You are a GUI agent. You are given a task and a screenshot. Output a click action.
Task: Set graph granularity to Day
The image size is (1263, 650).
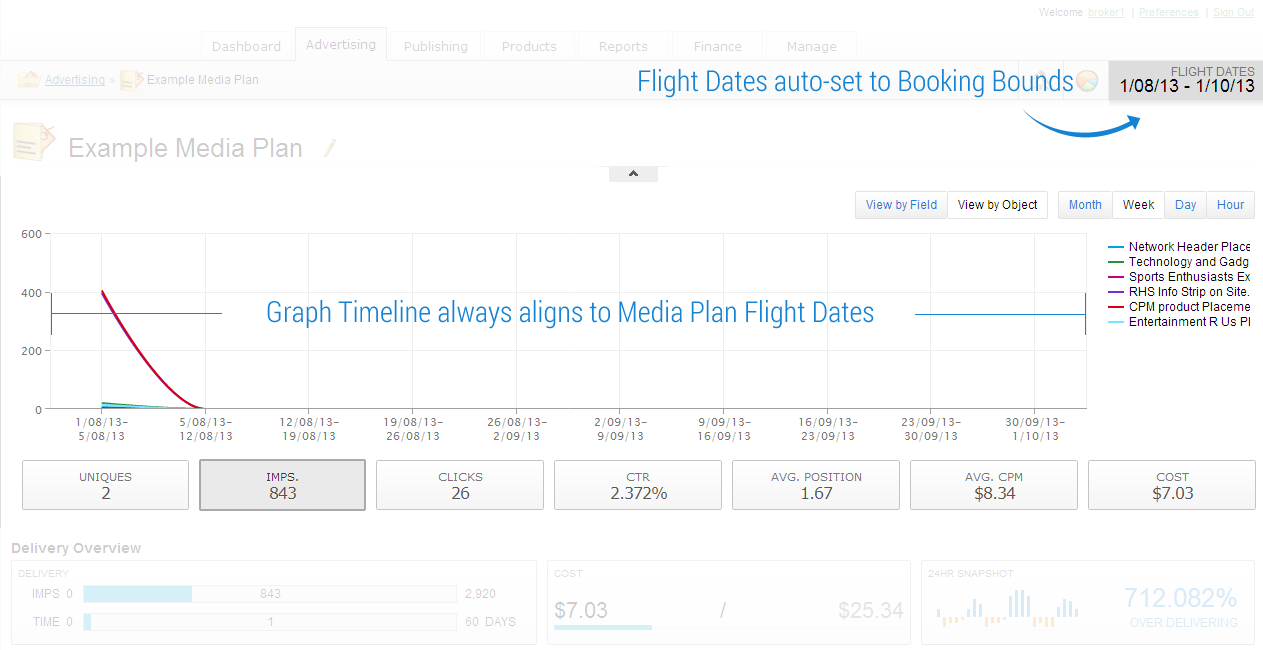pos(1186,205)
